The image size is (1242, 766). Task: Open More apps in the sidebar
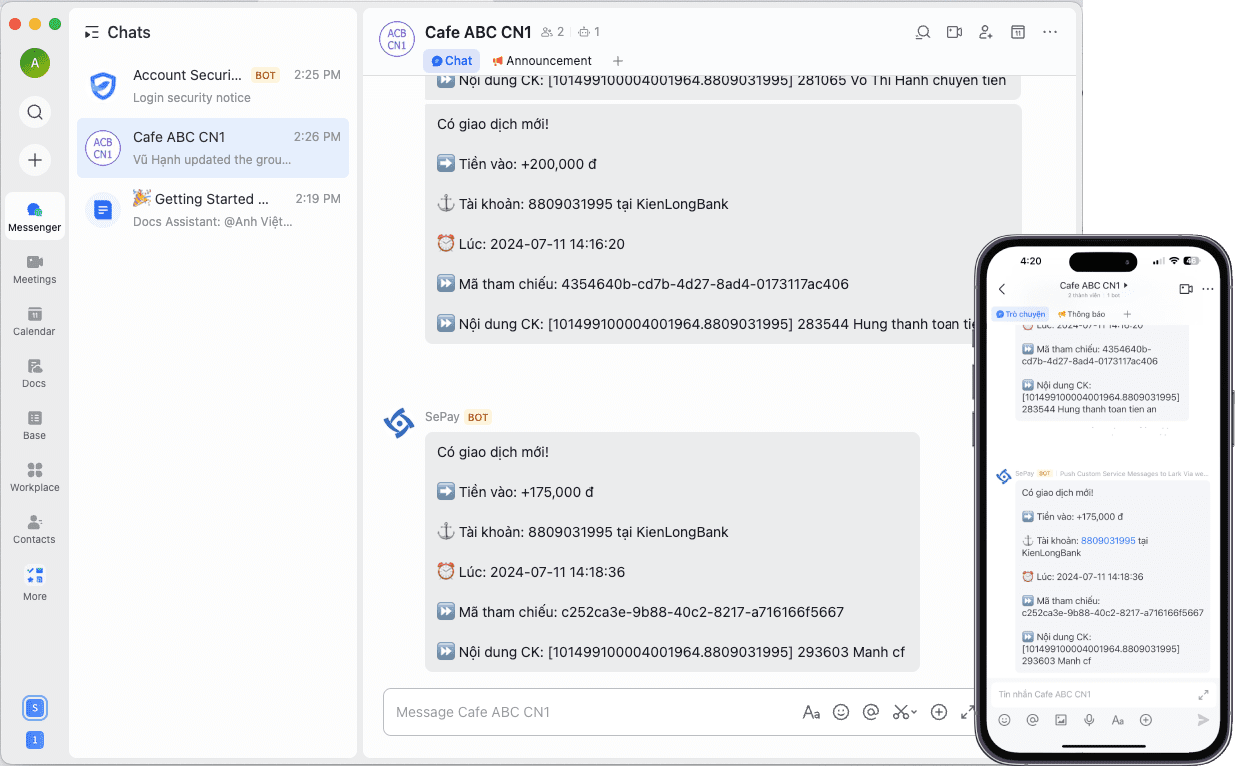pyautogui.click(x=35, y=584)
